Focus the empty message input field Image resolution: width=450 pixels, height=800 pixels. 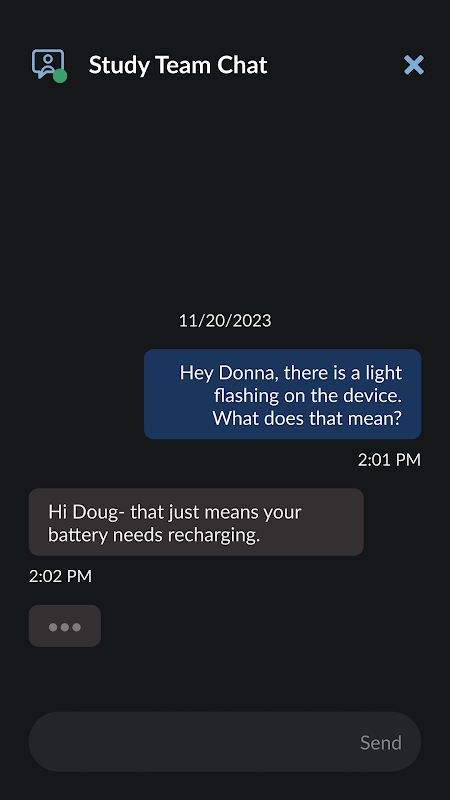[x=225, y=742]
